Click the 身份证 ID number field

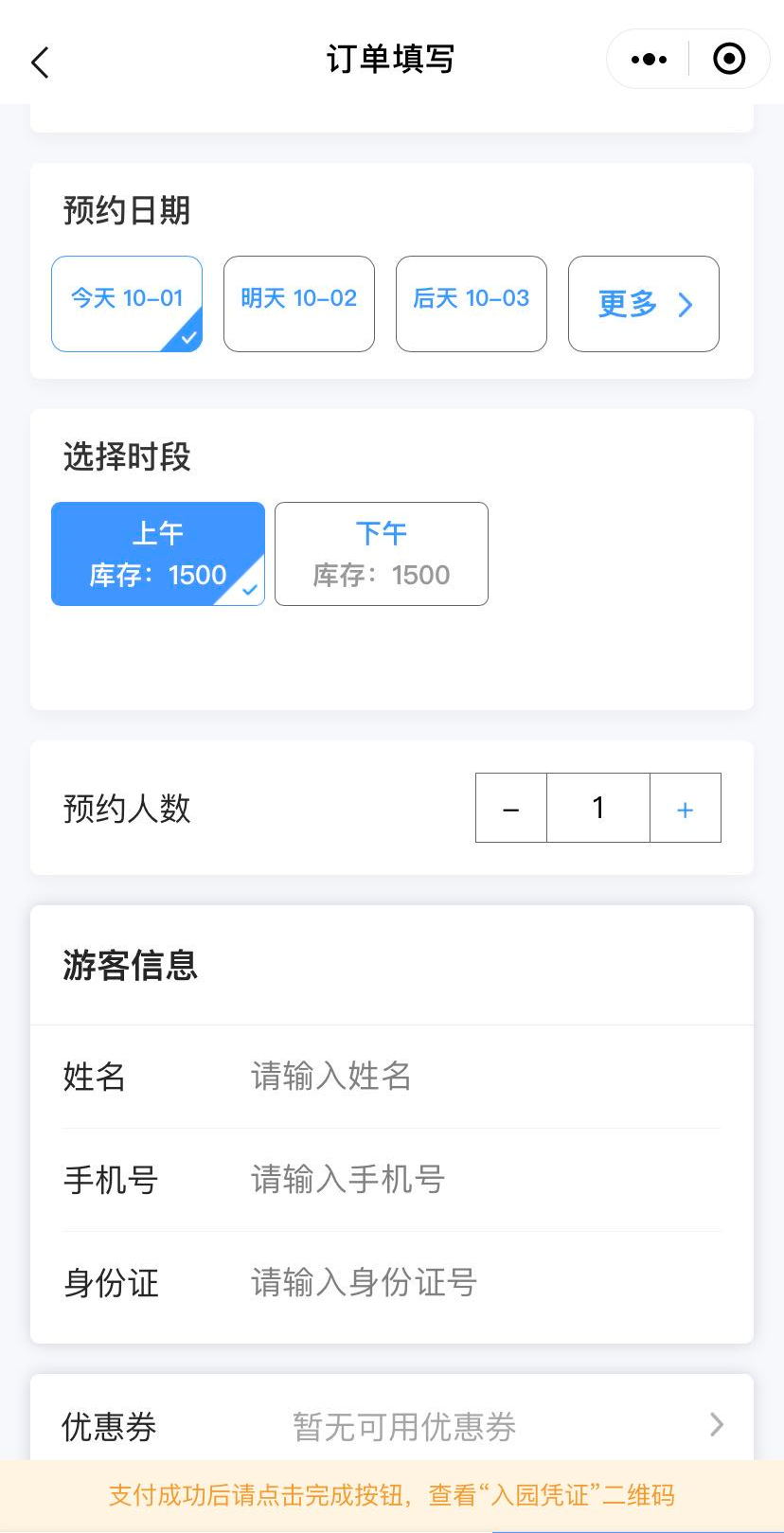pyautogui.click(x=473, y=1283)
